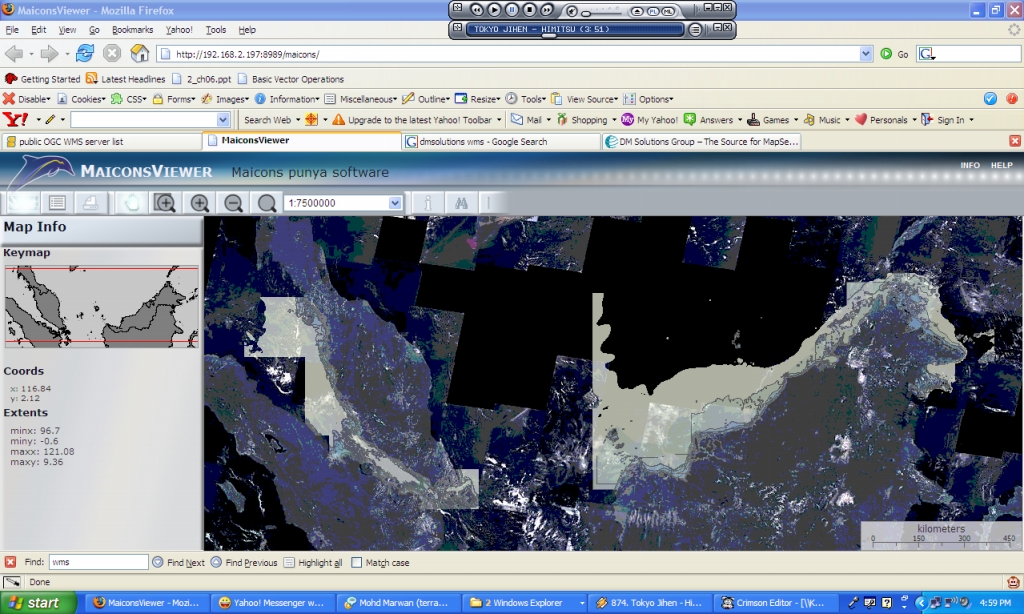Open the CSS dropdown

129,99
